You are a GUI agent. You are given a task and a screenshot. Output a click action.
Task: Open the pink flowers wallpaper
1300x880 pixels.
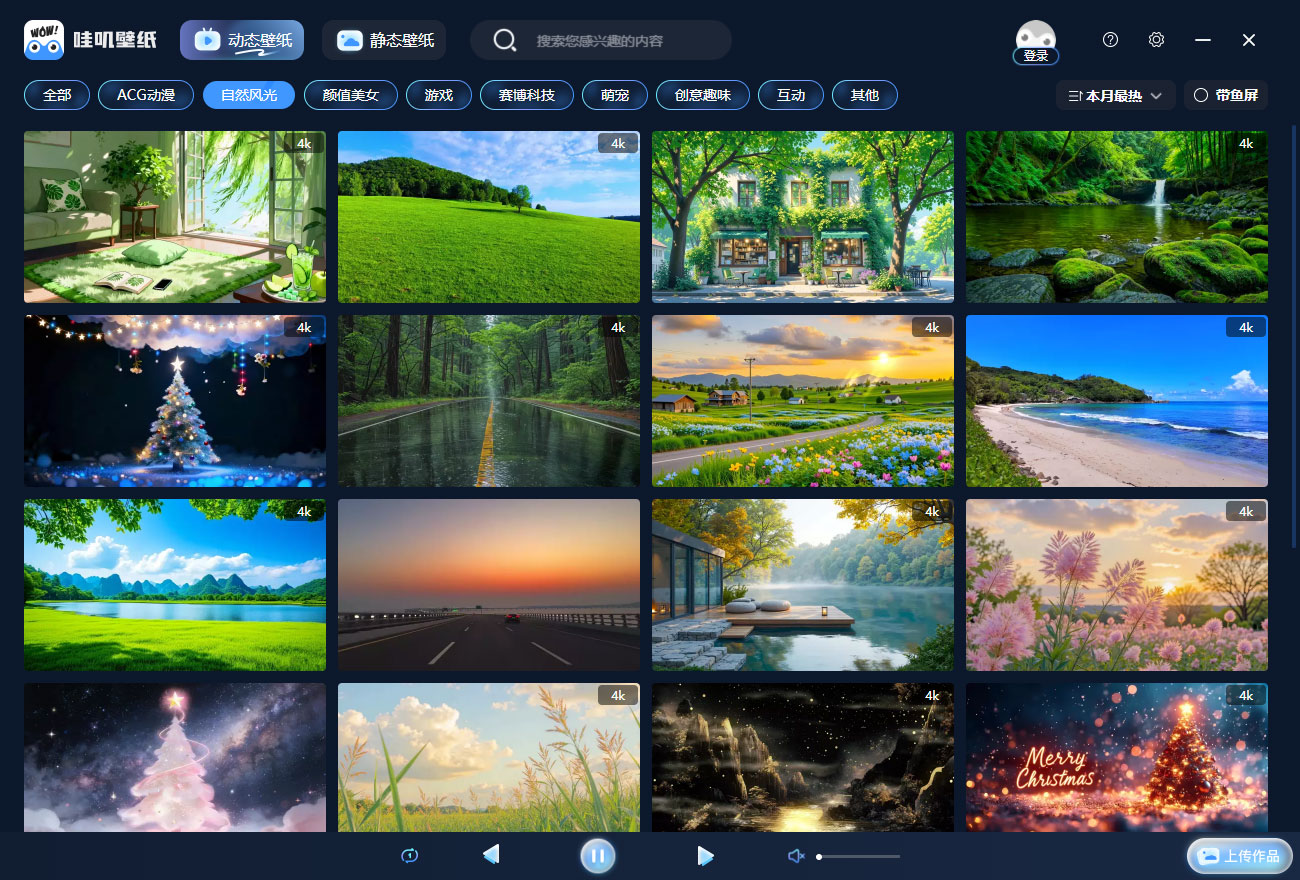1117,585
